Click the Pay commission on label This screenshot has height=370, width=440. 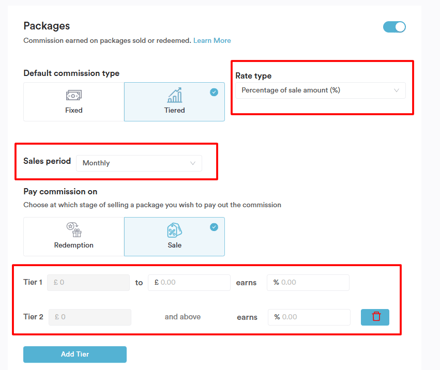pos(60,192)
